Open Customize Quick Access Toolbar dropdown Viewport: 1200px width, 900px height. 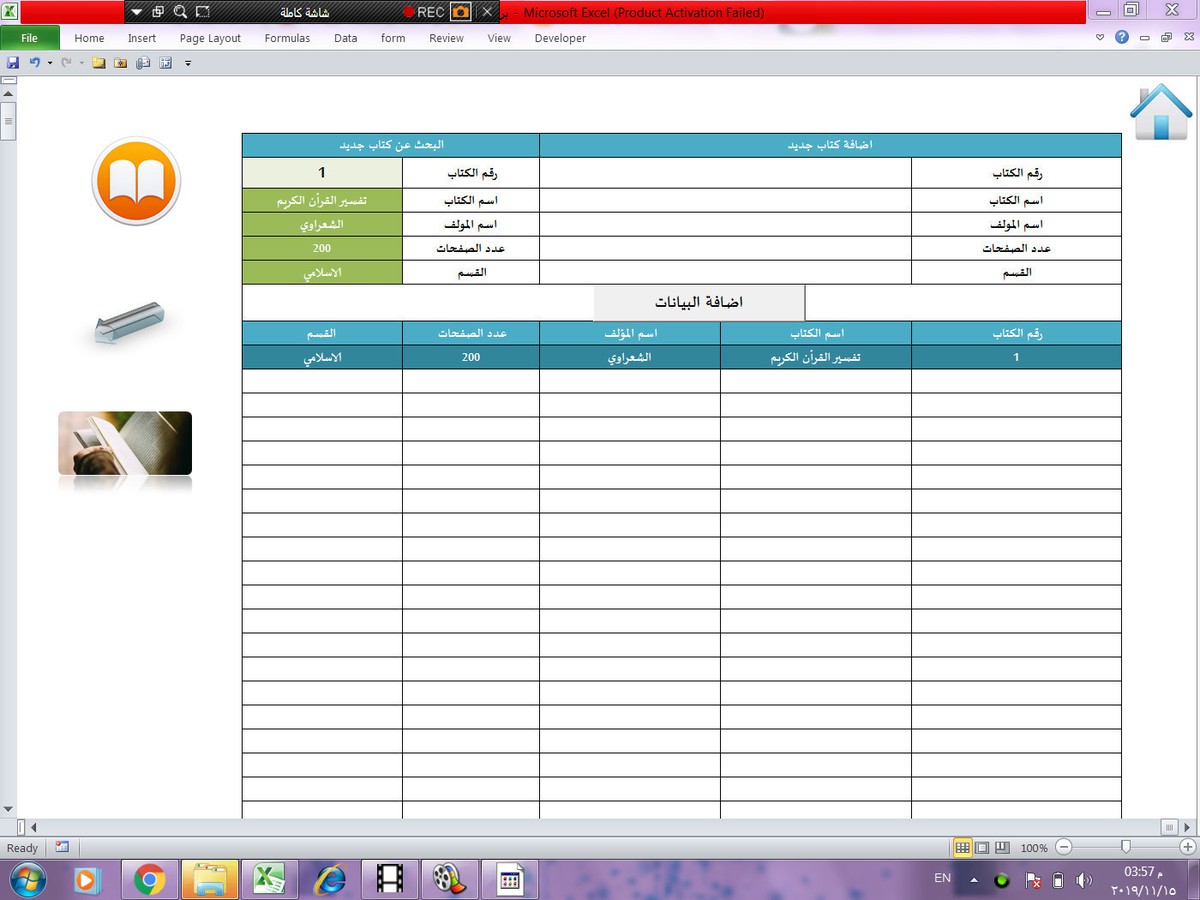pos(187,62)
